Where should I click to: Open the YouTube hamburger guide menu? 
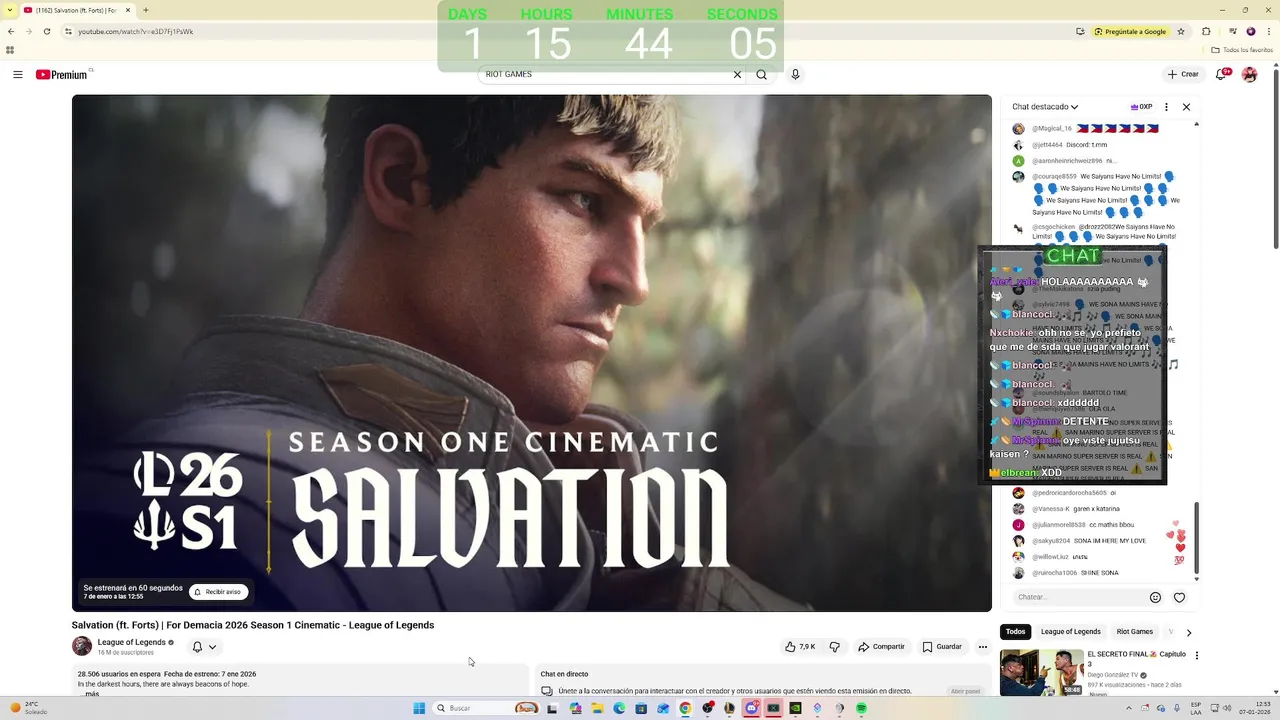tap(18, 75)
